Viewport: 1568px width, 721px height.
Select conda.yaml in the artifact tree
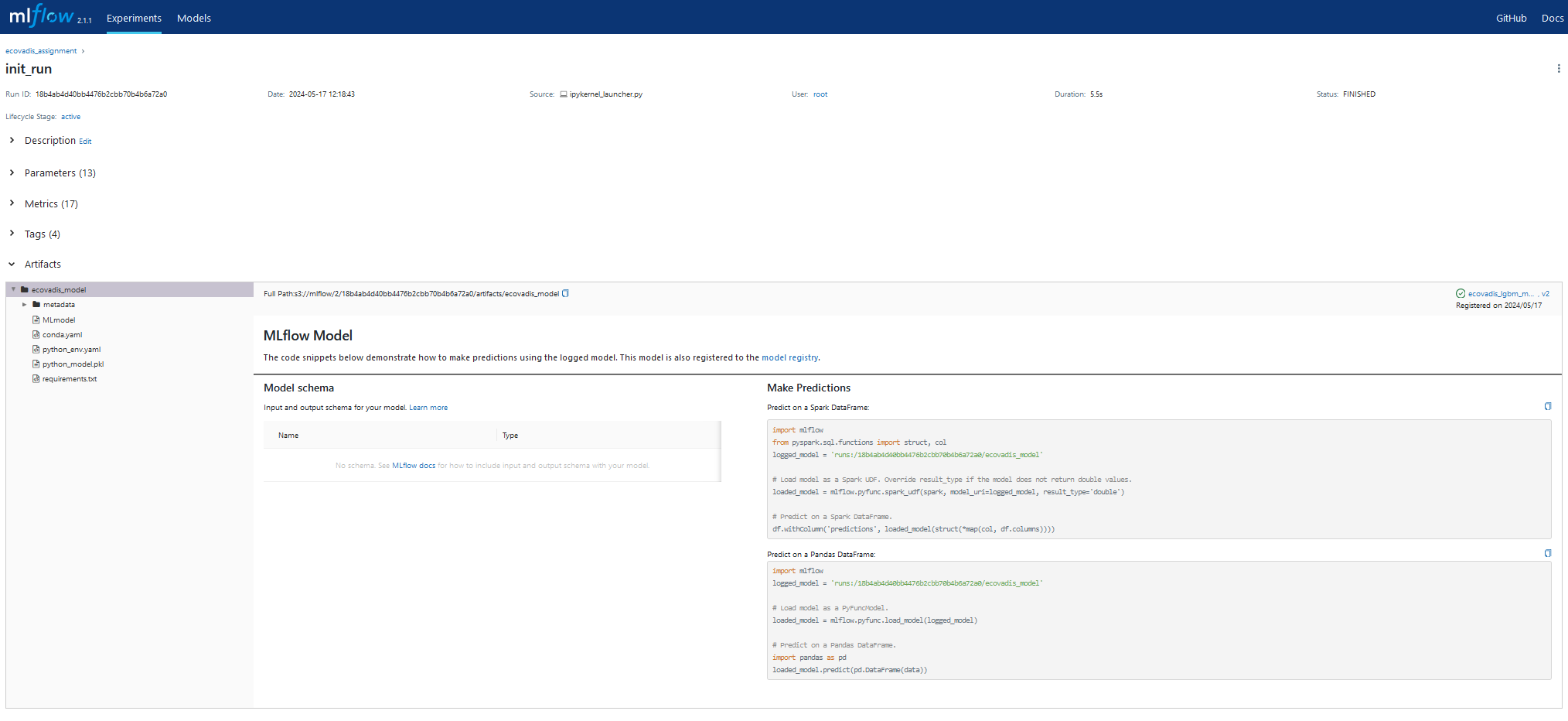coord(62,335)
